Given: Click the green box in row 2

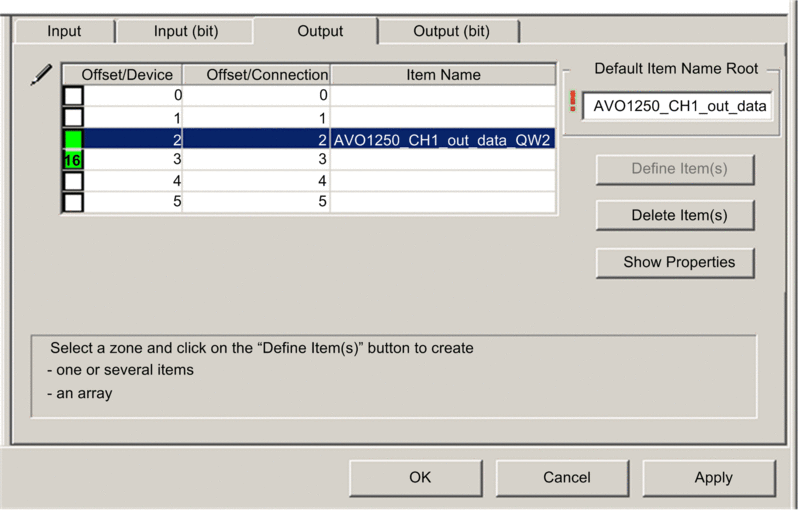Looking at the screenshot, I should [73, 139].
